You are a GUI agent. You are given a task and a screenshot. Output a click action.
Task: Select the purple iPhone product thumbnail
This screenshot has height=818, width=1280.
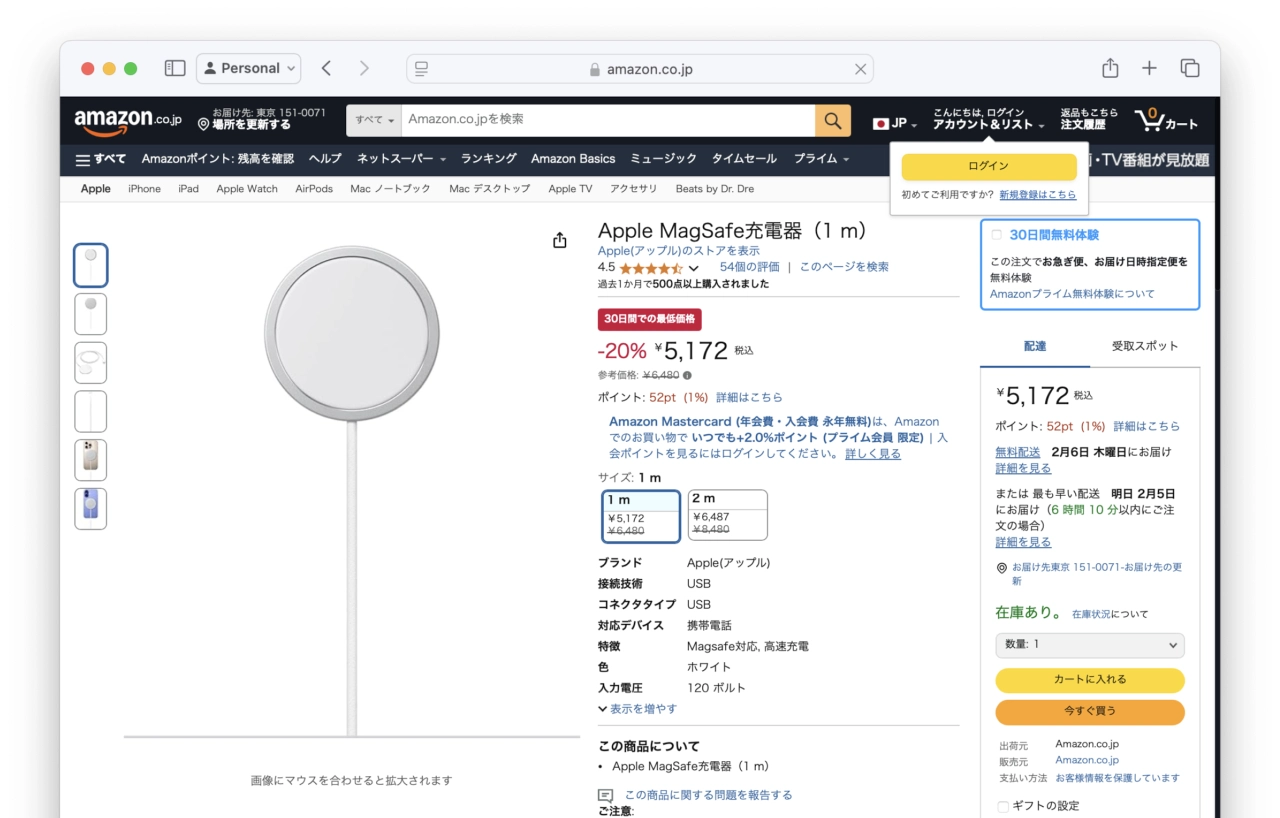(x=91, y=509)
